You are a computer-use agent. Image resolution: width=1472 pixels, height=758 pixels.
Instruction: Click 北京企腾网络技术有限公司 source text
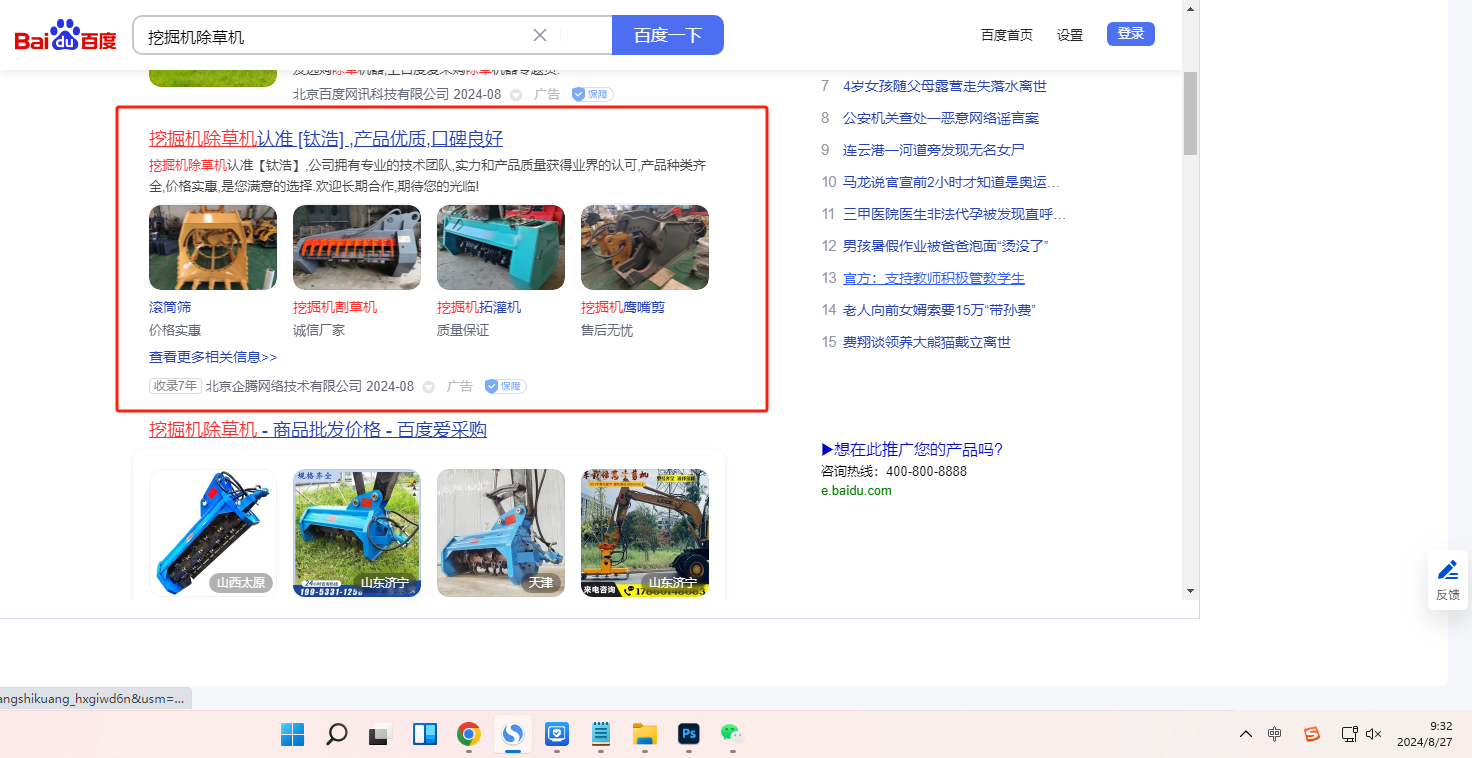284,386
